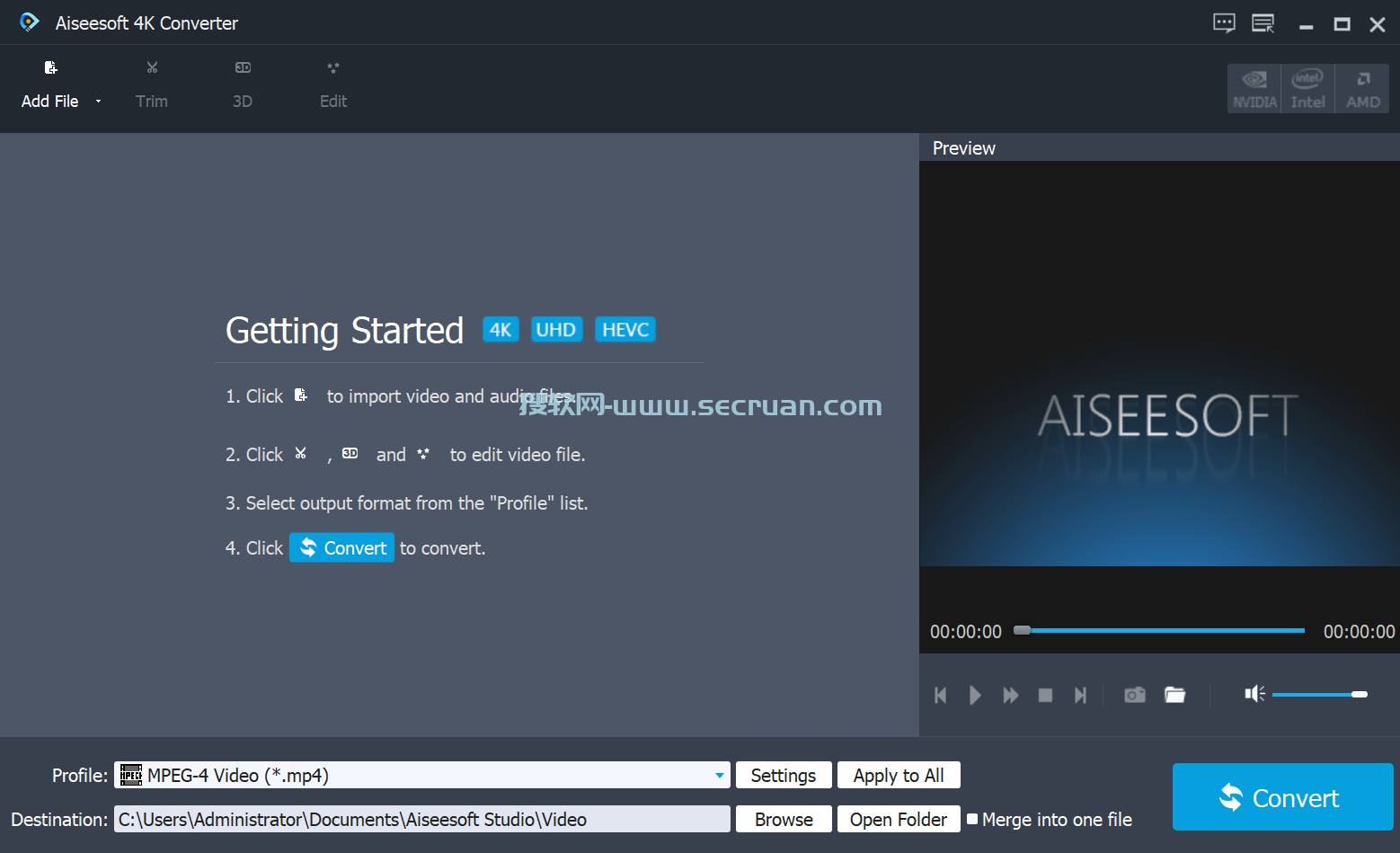Take a snapshot with camera icon
Screen dimensions: 1400x853
pos(1135,695)
